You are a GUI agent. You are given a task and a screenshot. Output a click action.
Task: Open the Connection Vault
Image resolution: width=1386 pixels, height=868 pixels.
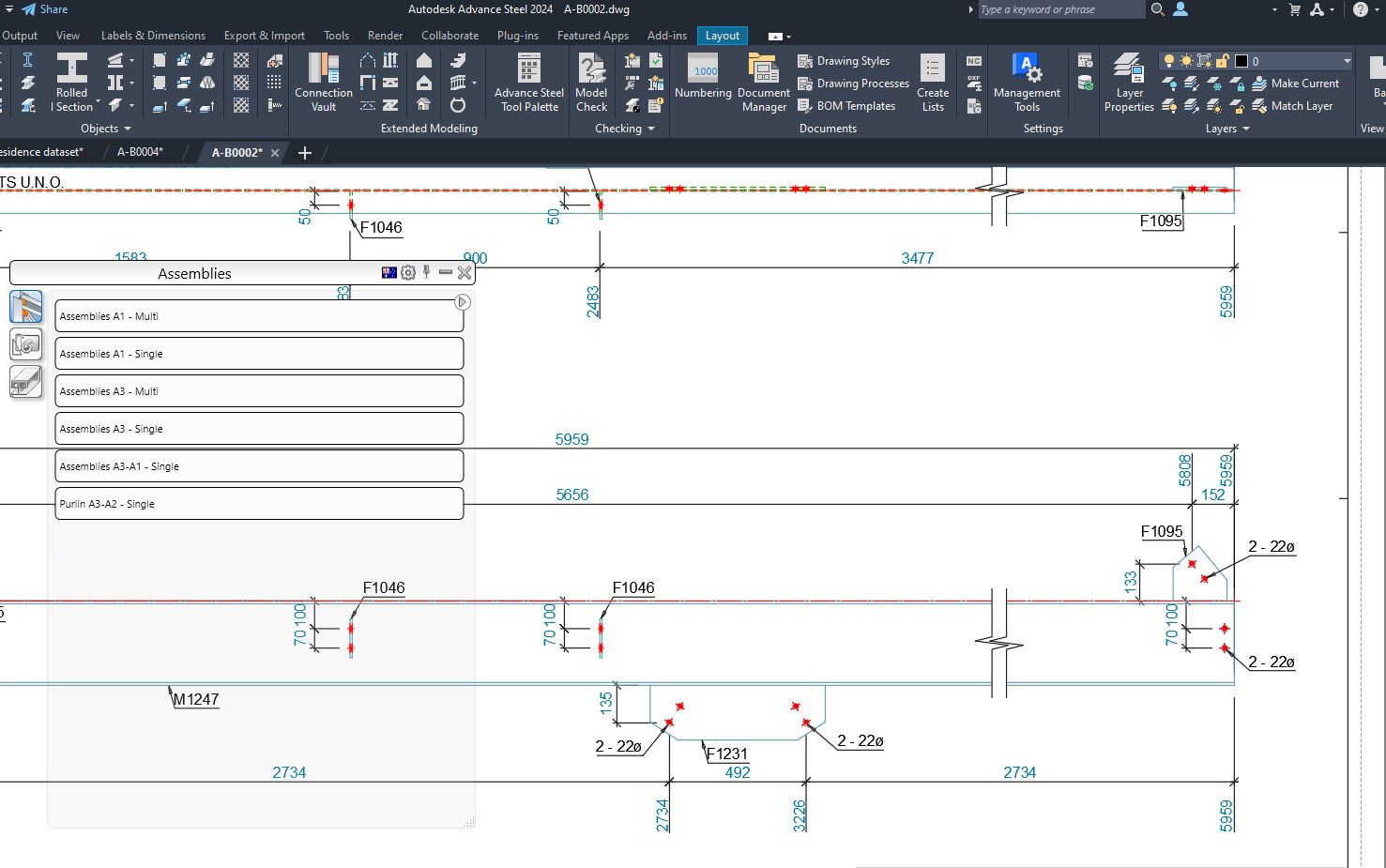pyautogui.click(x=324, y=82)
